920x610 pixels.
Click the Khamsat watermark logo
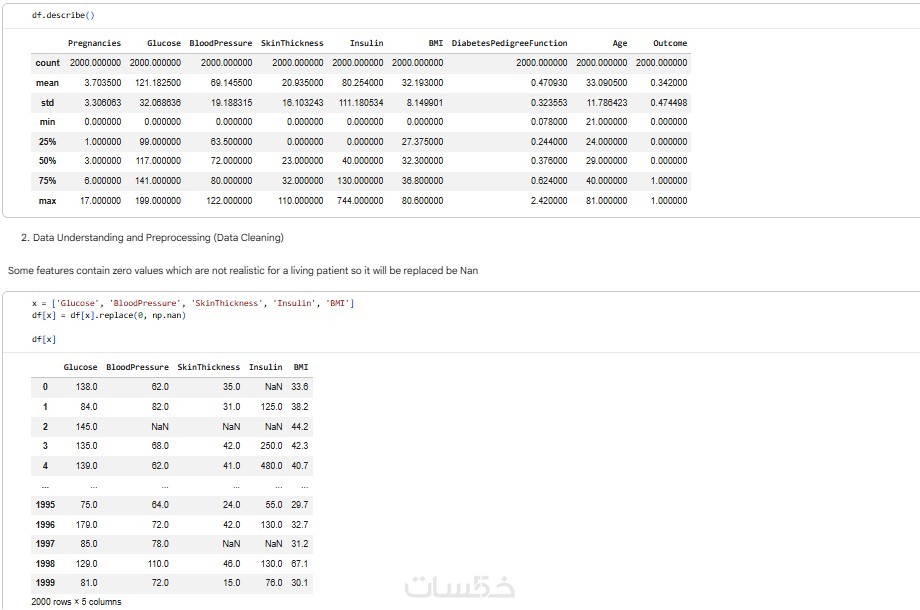(460, 587)
